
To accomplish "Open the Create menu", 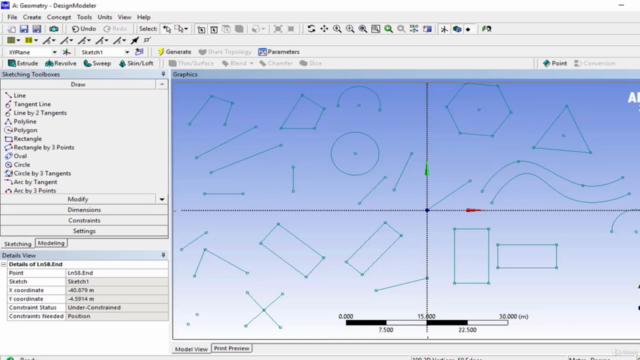I will click(32, 17).
